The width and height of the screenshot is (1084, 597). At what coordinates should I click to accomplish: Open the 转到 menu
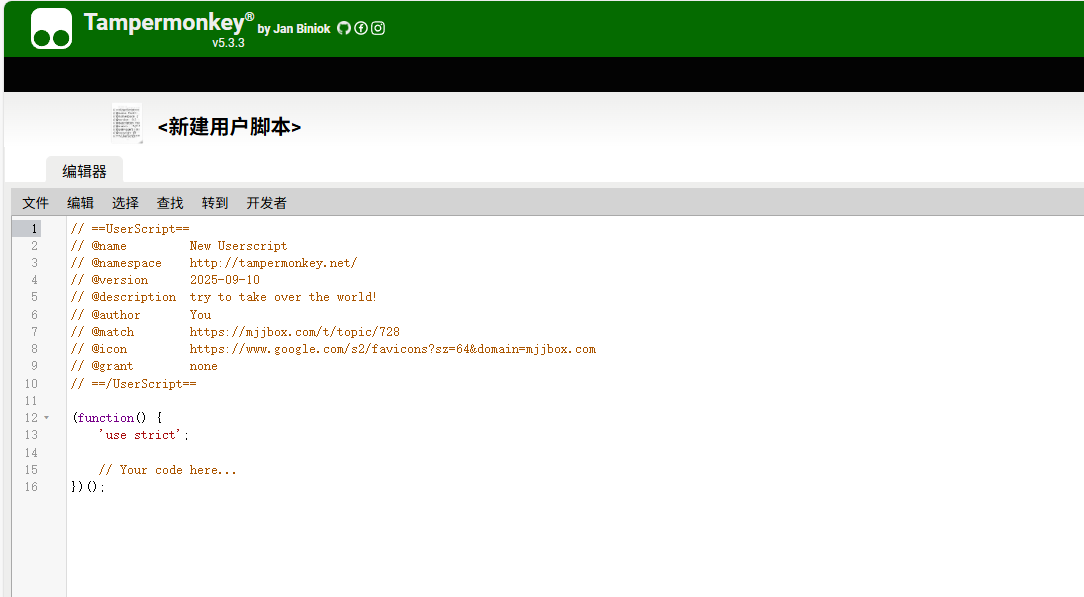[215, 203]
